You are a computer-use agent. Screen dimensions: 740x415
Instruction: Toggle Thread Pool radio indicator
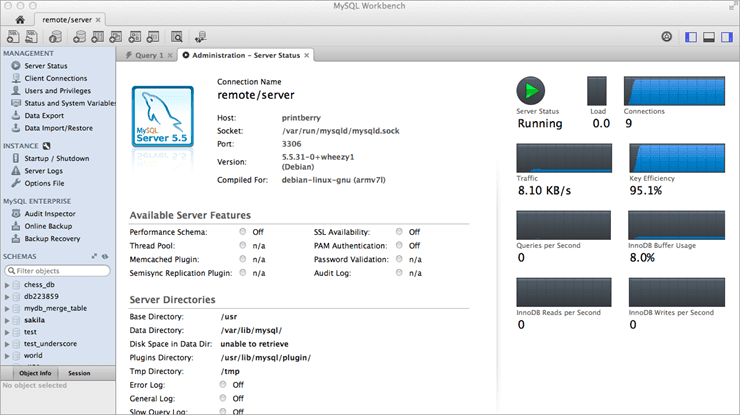pos(243,245)
